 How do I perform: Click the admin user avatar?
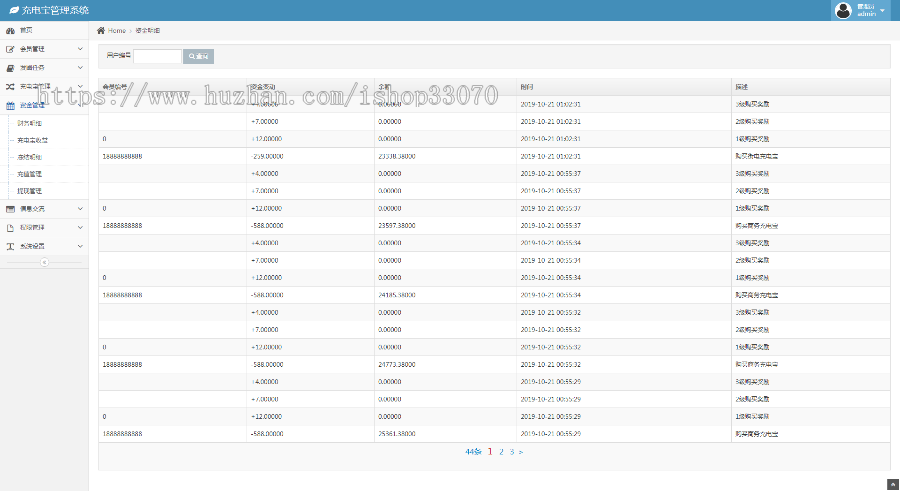843,10
